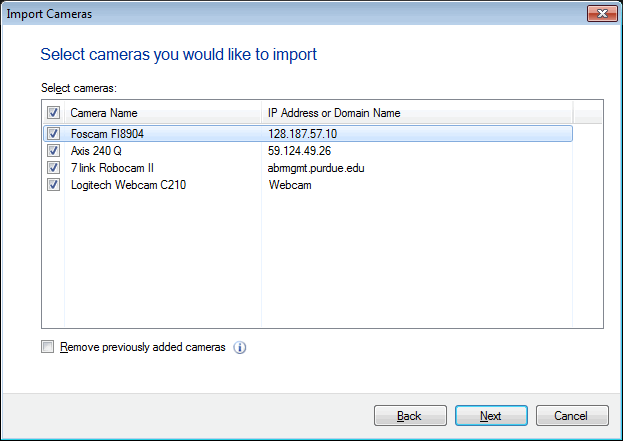Enable Remove previously added cameras option
Viewport: 623px width, 441px height.
(48, 347)
